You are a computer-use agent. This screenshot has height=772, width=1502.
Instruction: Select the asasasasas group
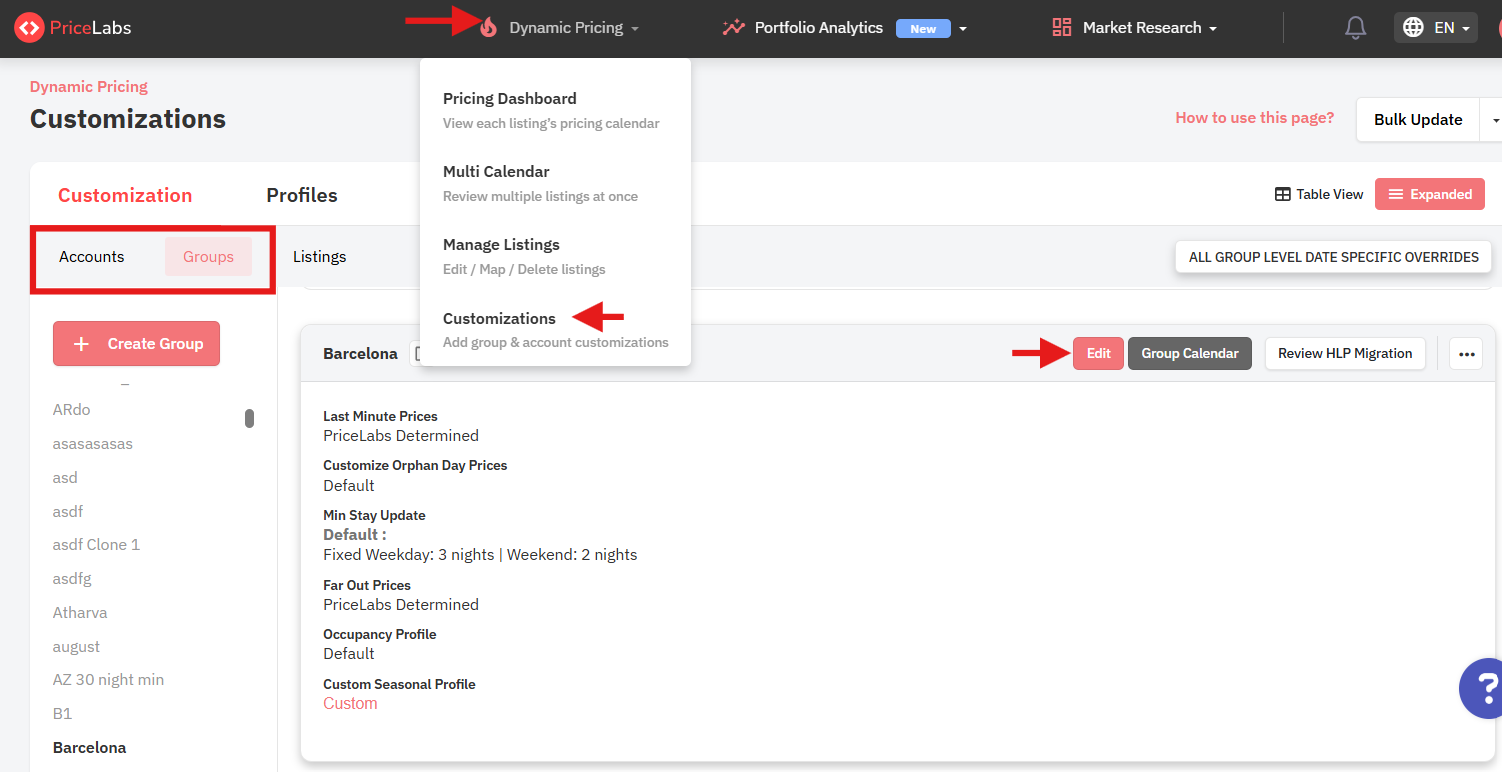coord(93,444)
